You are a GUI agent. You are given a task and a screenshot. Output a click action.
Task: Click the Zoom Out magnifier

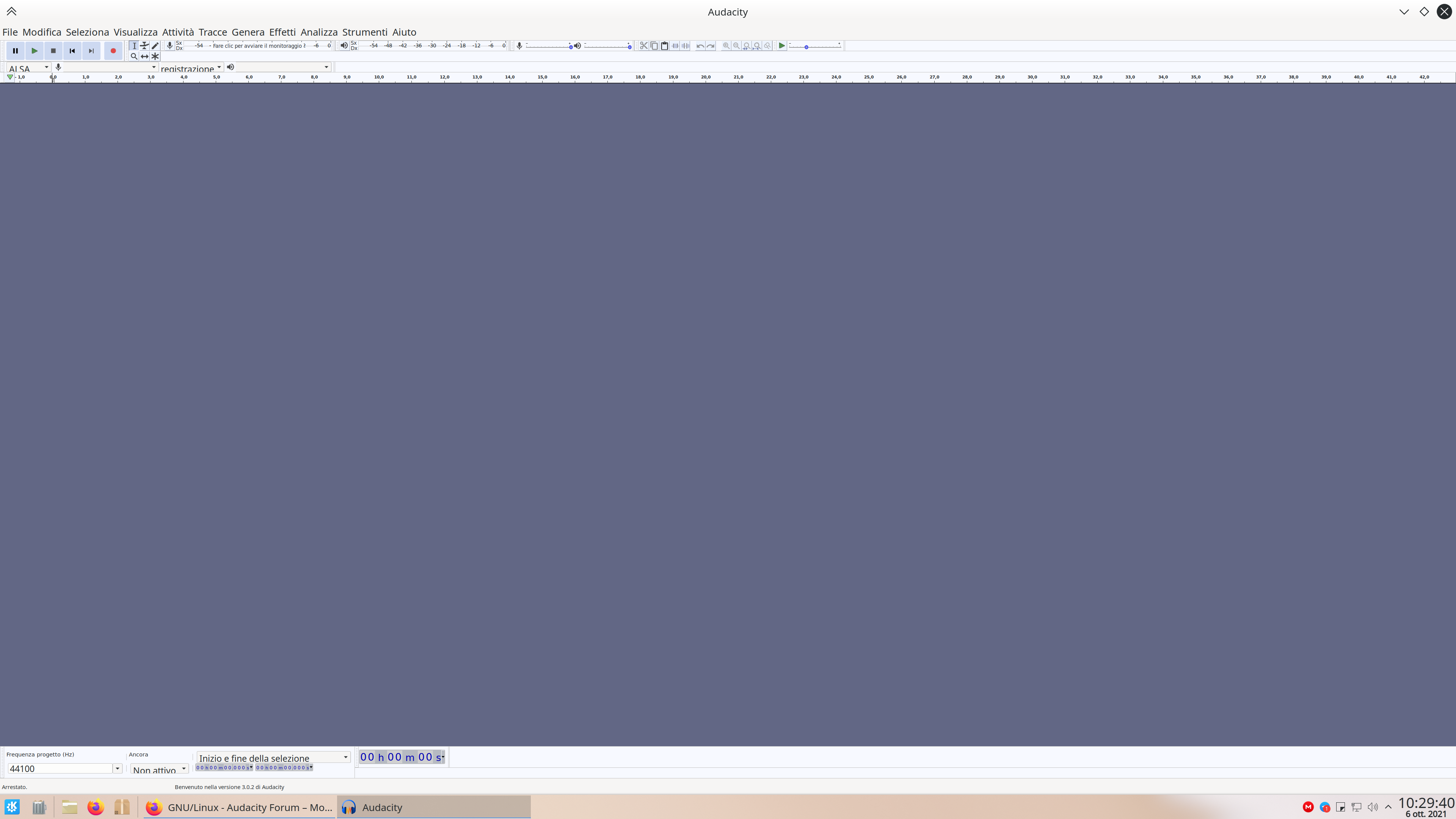click(x=736, y=46)
